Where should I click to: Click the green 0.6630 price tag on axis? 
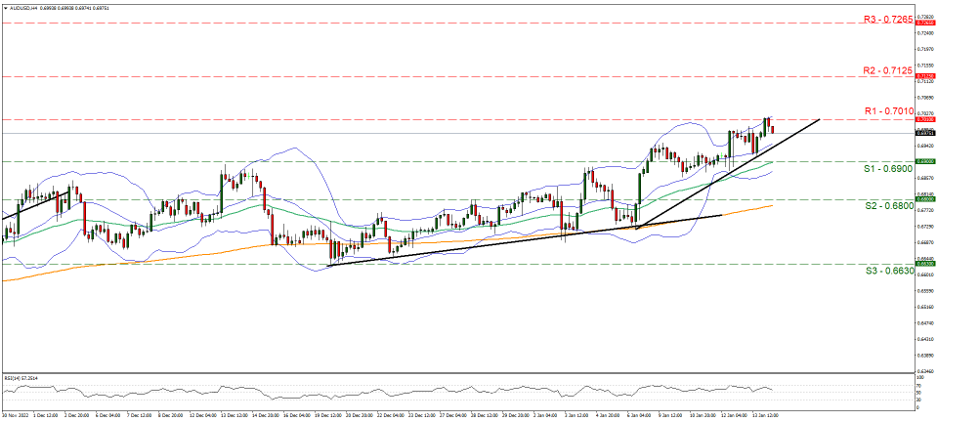coord(927,264)
